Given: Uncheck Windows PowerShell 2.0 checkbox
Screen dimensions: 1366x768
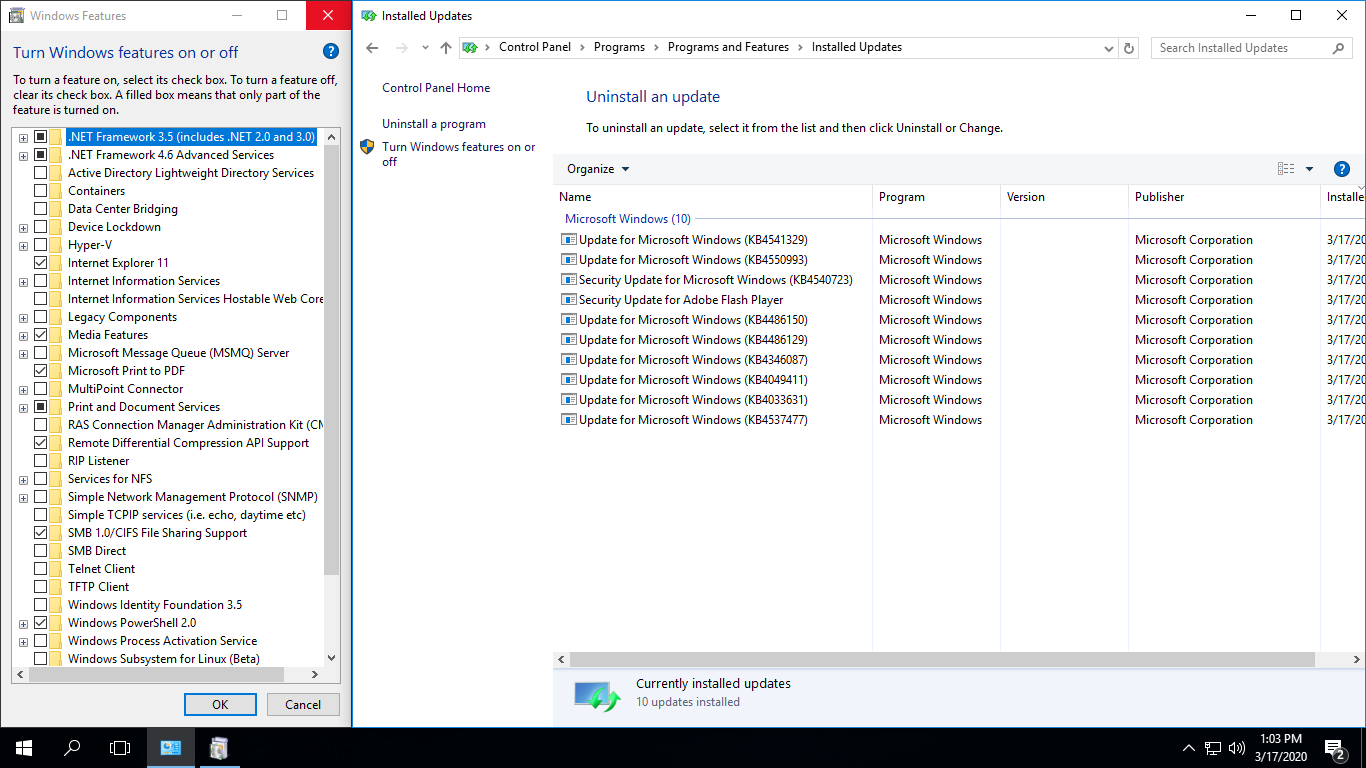Looking at the screenshot, I should coord(40,623).
